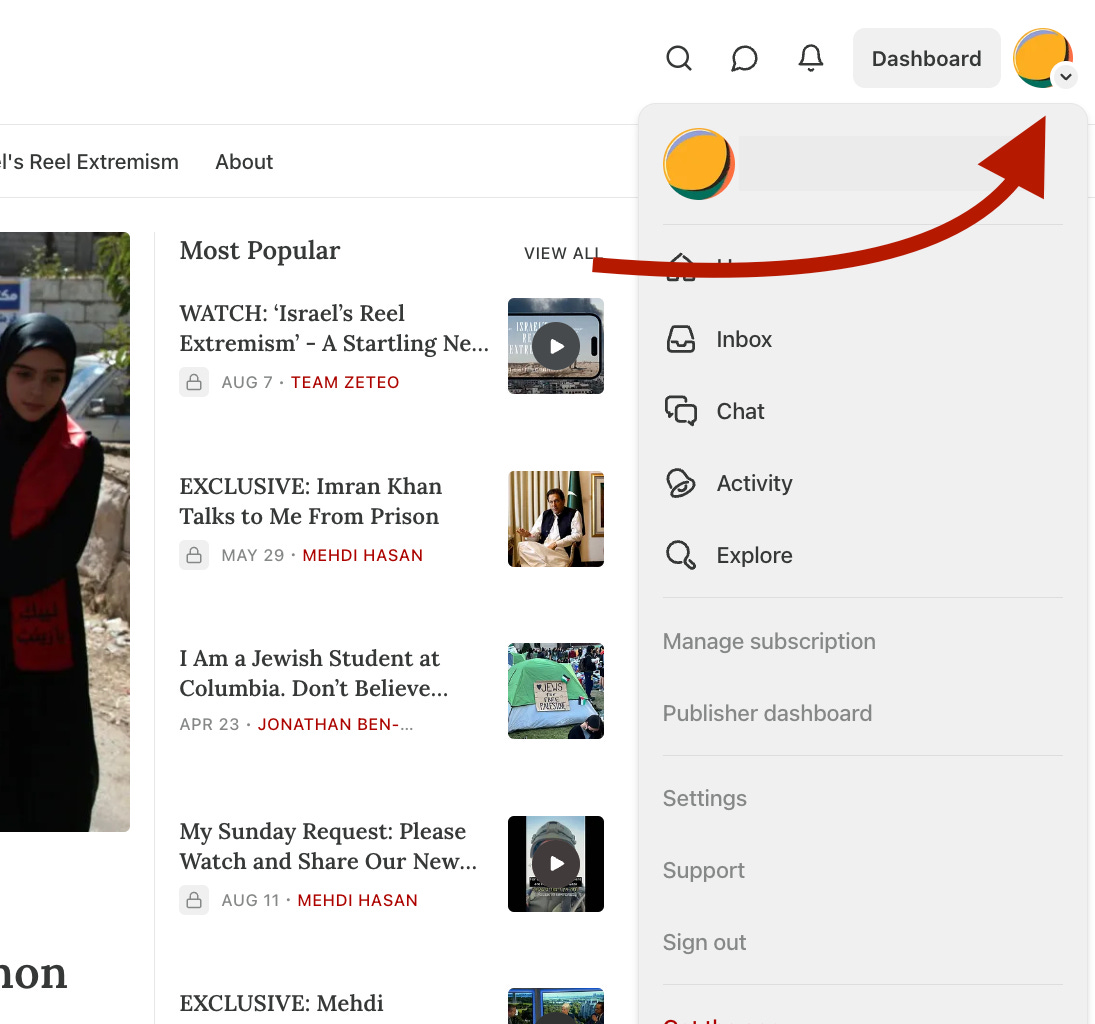
Task: Select the Inbox icon in the dropdown menu
Action: pyautogui.click(x=681, y=339)
